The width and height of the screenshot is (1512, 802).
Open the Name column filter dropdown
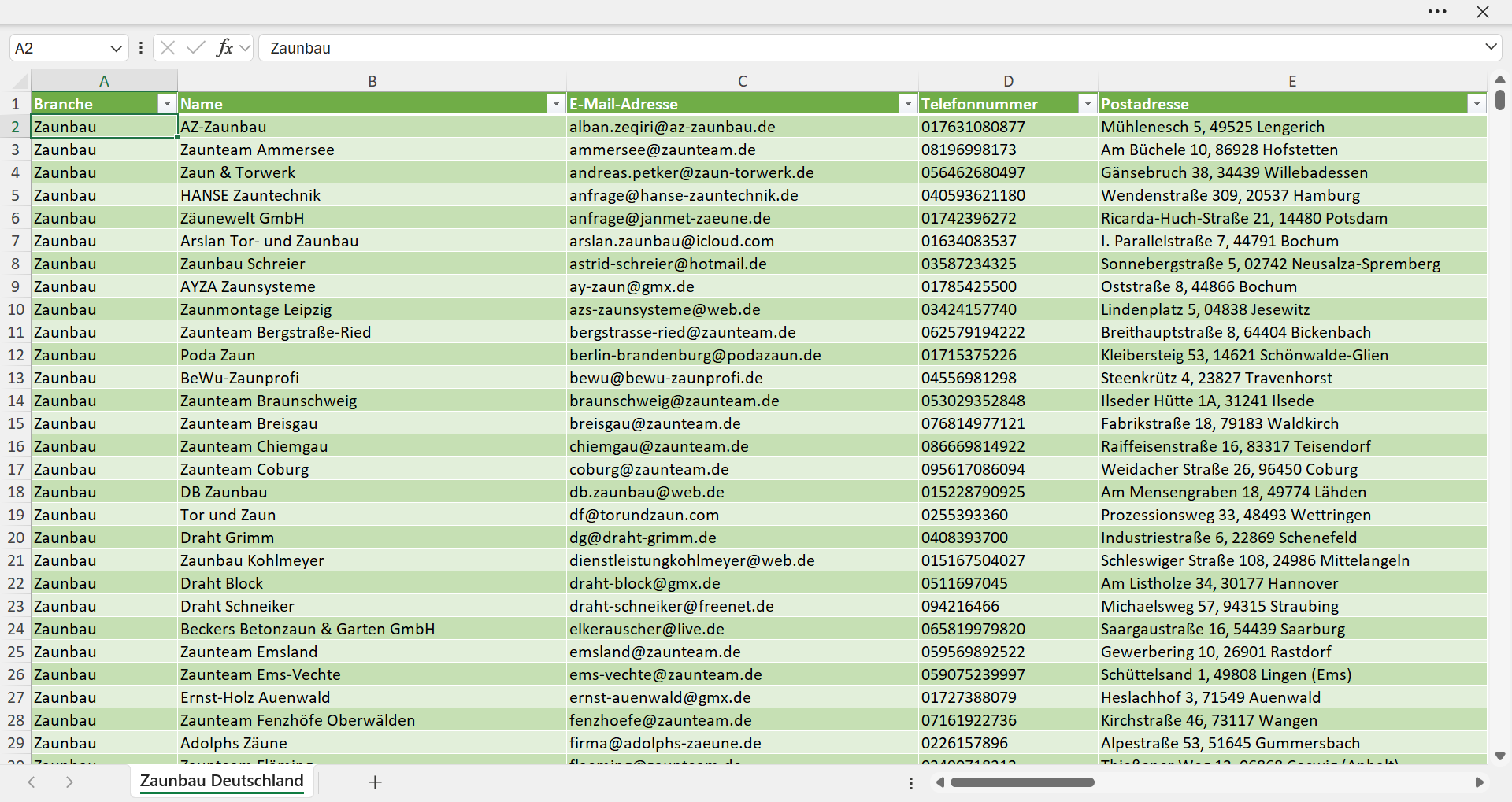[556, 104]
